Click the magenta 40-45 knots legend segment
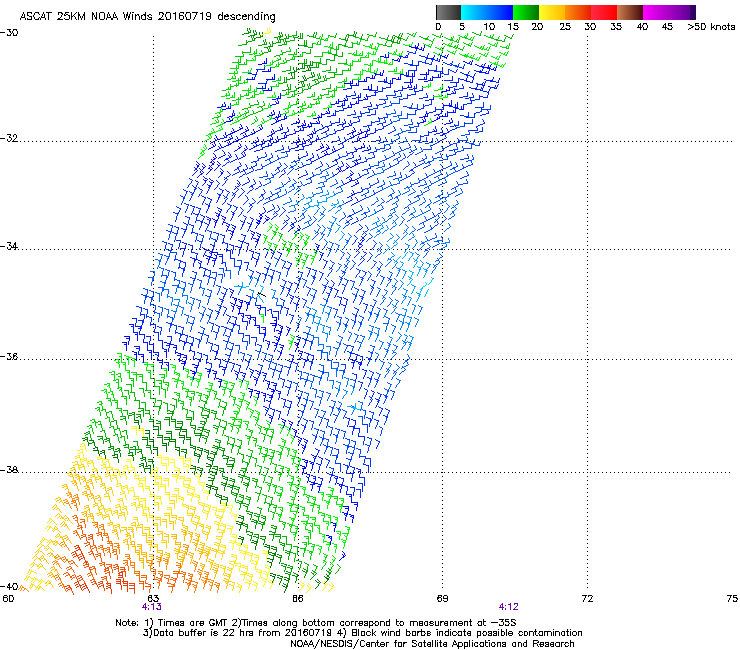This screenshot has height=650, width=740. pos(656,12)
